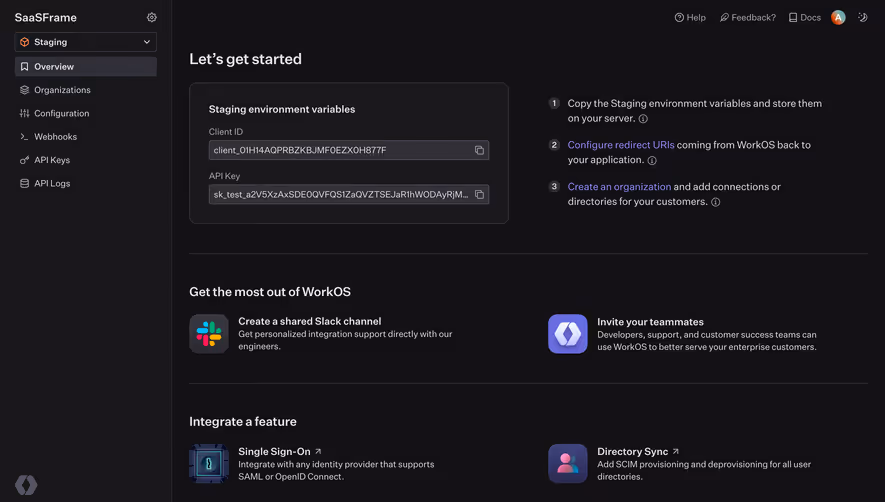Click the WorkOS logo at sidebar bottom
Screen dimensions: 885x502
click(26, 485)
